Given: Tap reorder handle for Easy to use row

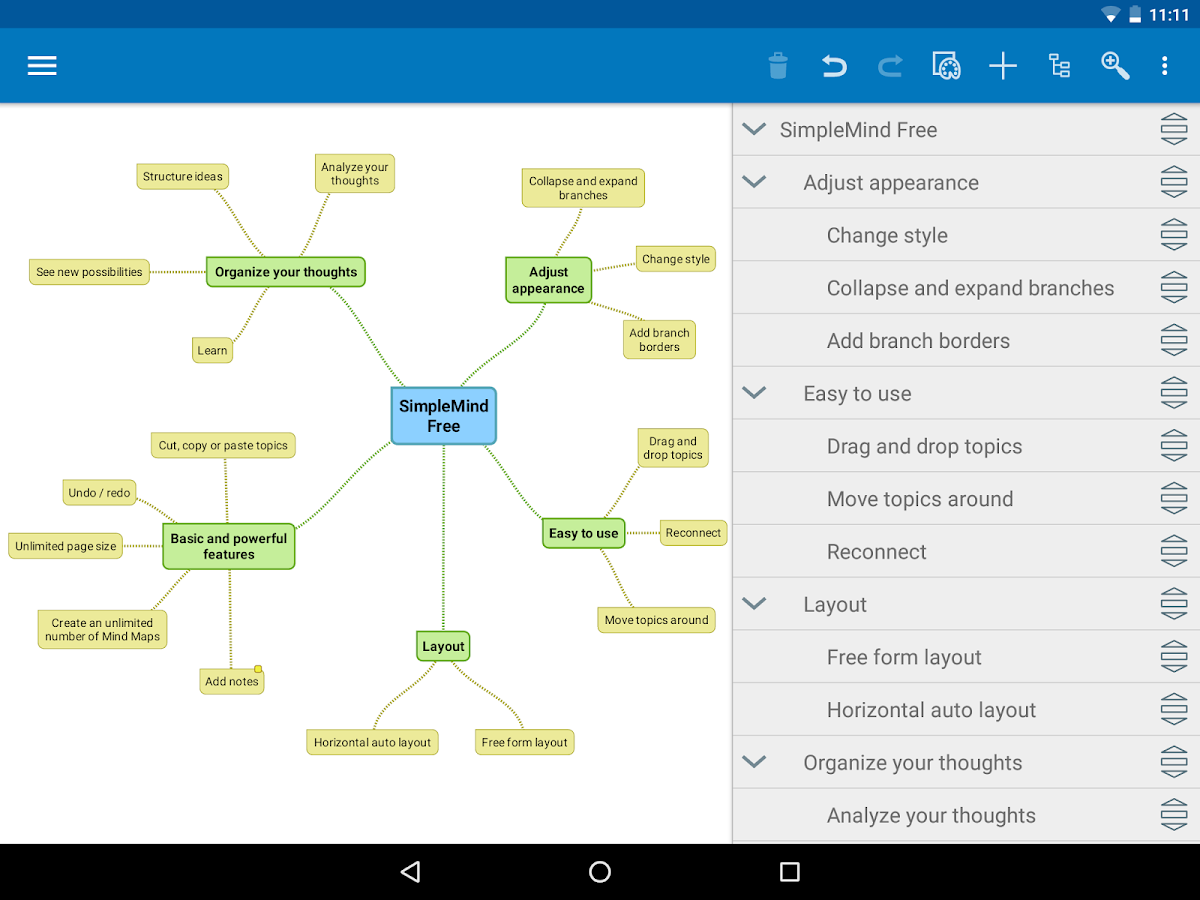Looking at the screenshot, I should click(x=1174, y=394).
